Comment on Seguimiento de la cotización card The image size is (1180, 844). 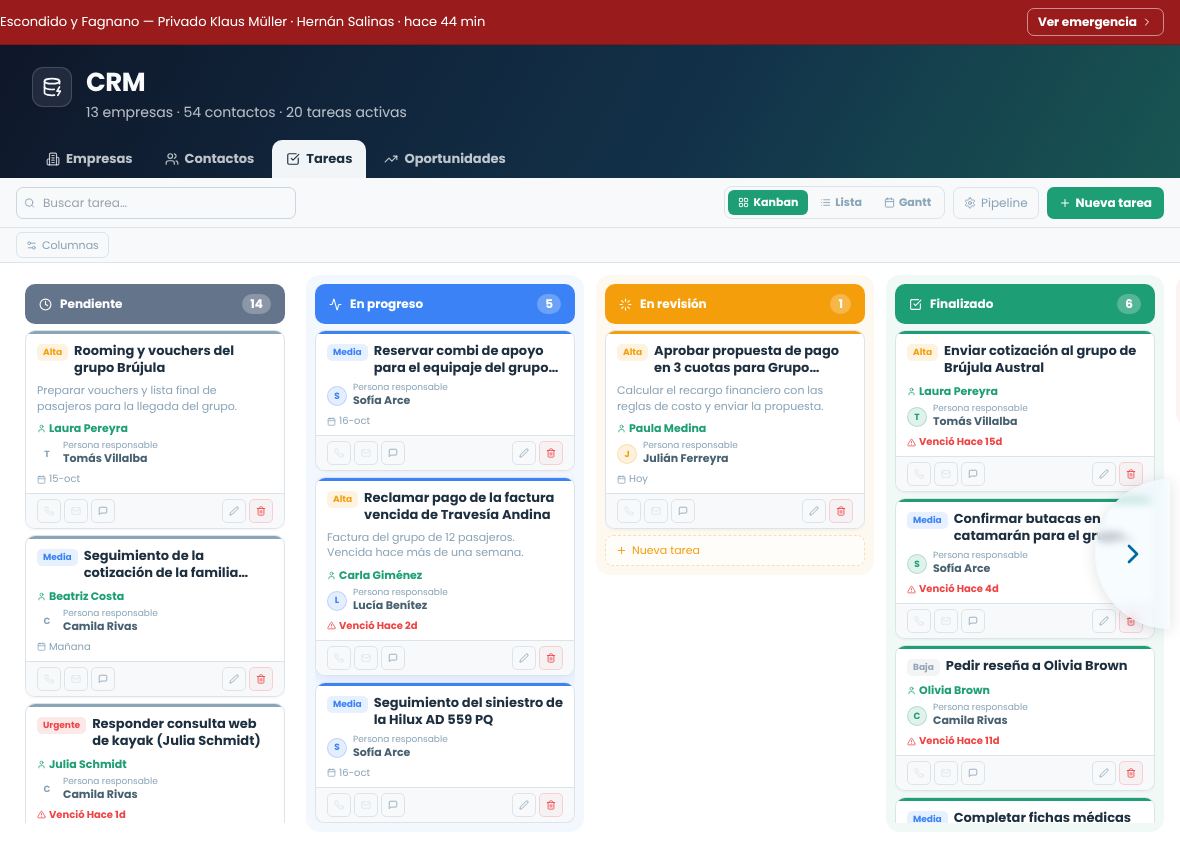pyautogui.click(x=103, y=679)
